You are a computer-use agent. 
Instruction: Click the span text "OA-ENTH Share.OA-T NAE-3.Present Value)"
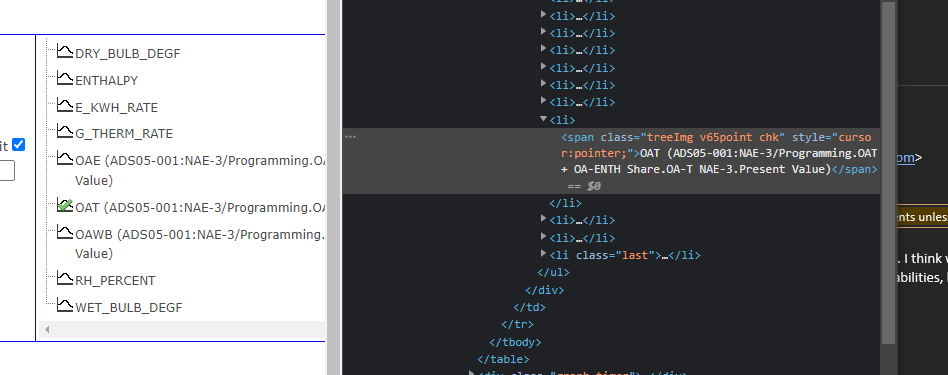point(703,169)
